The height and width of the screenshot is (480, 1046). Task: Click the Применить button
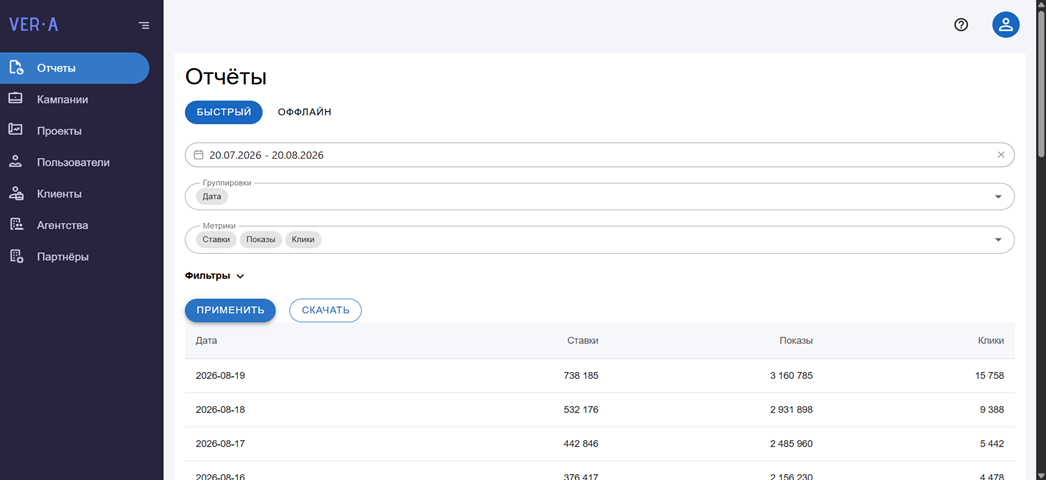coord(230,310)
